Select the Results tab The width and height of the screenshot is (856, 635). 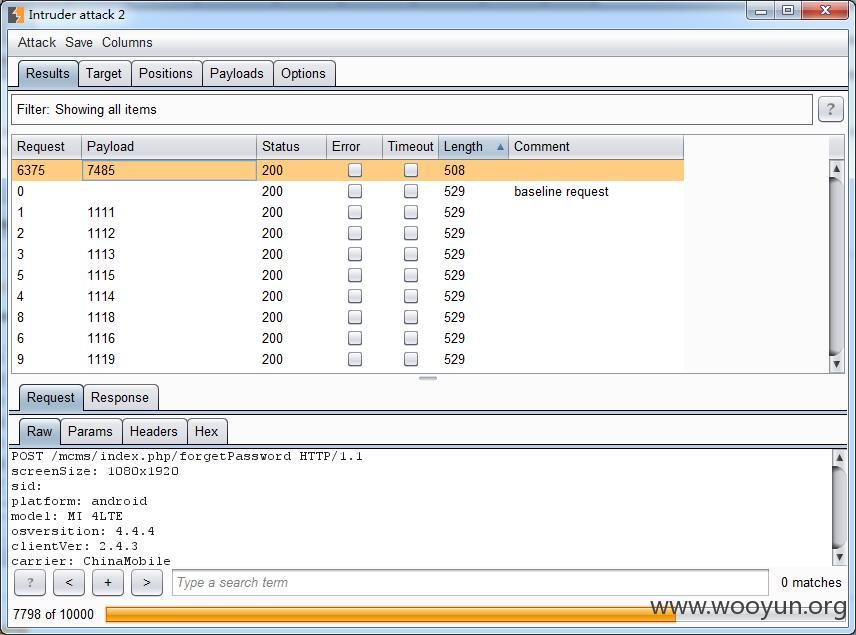point(47,74)
